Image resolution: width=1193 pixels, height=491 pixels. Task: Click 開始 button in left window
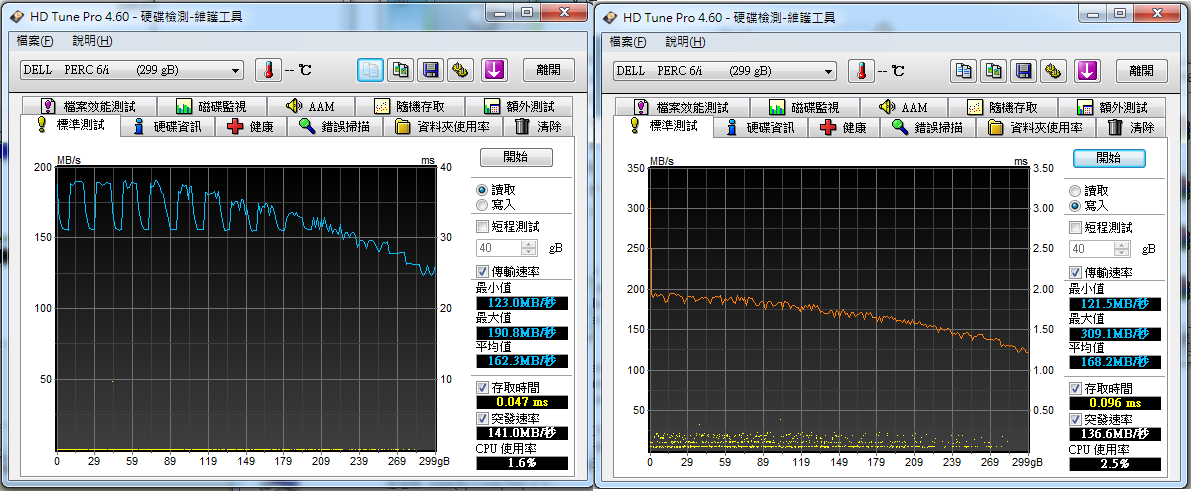click(x=516, y=158)
